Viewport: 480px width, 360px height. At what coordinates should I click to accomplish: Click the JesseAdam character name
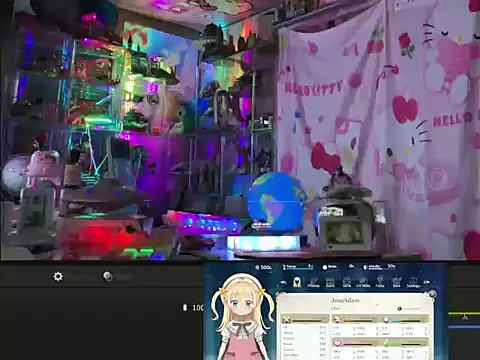345,300
